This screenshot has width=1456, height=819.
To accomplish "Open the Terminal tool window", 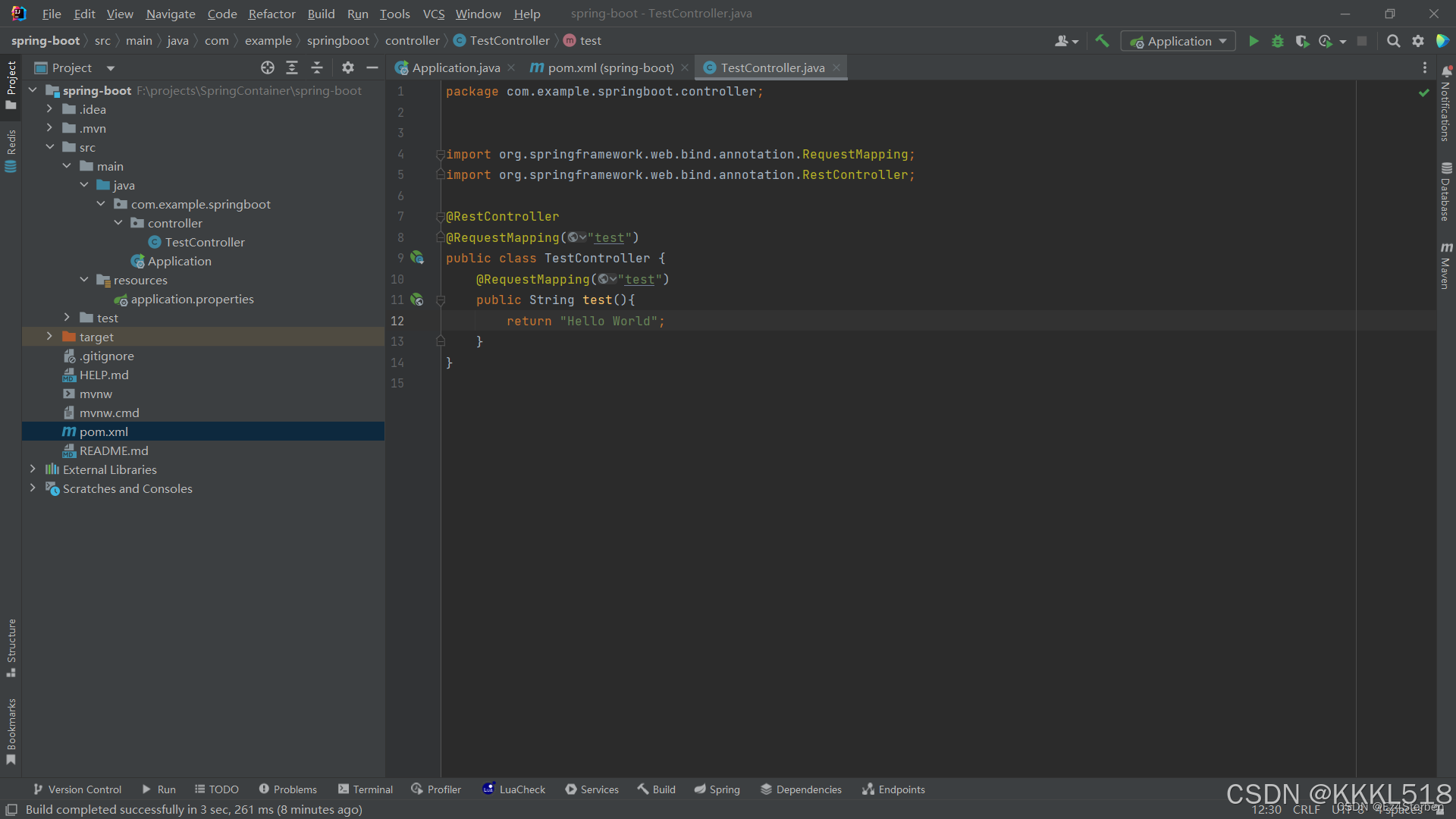I will 366,789.
